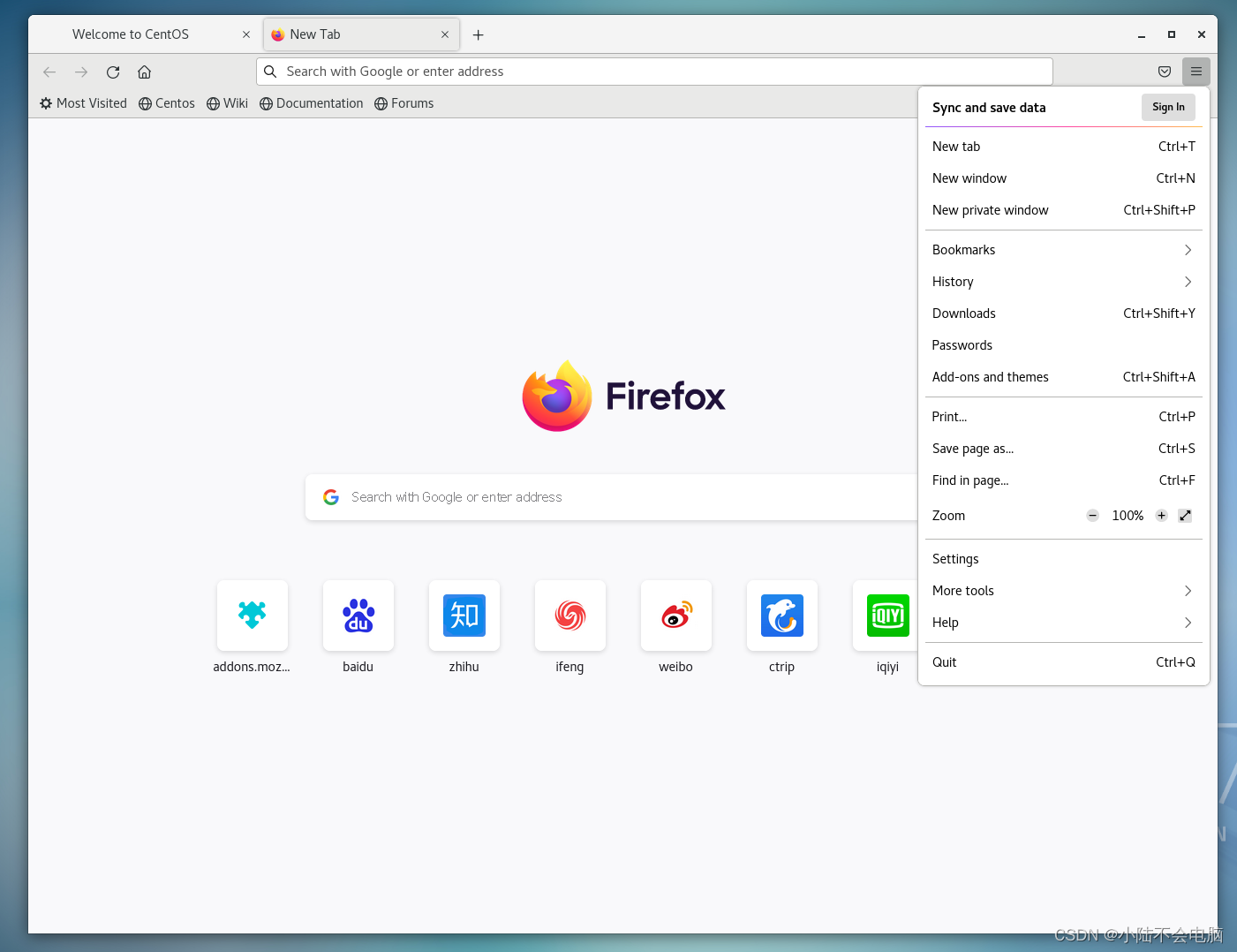Click the hamburger application menu icon
1237x952 pixels.
[1196, 72]
